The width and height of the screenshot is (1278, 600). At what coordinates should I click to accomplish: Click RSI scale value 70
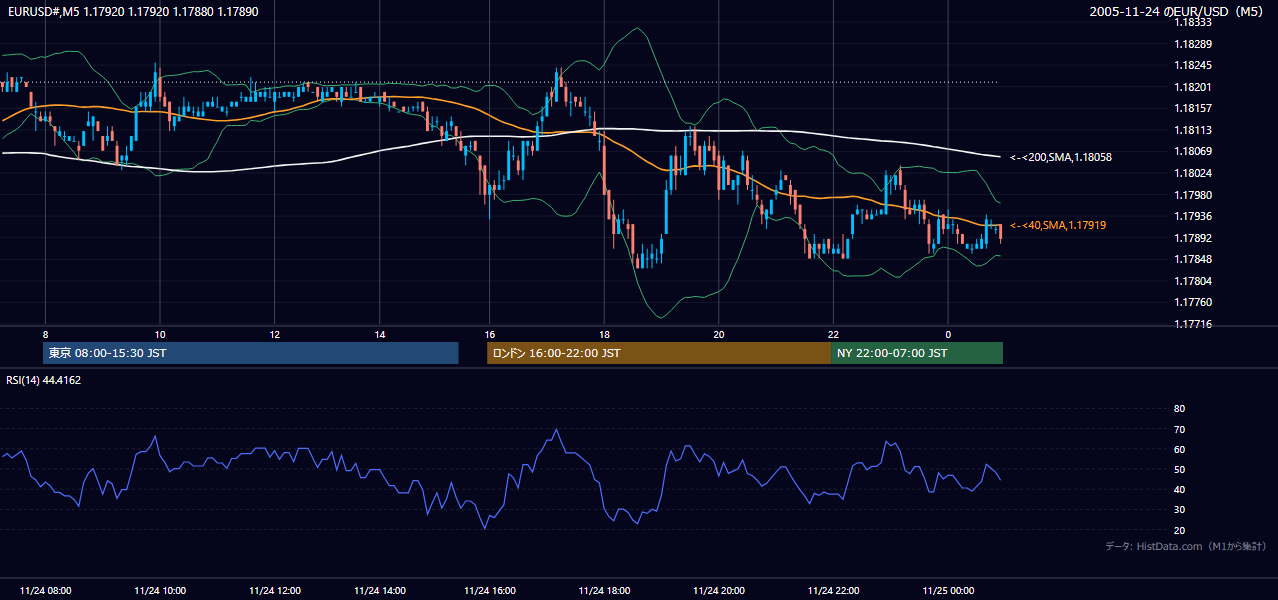(1179, 429)
